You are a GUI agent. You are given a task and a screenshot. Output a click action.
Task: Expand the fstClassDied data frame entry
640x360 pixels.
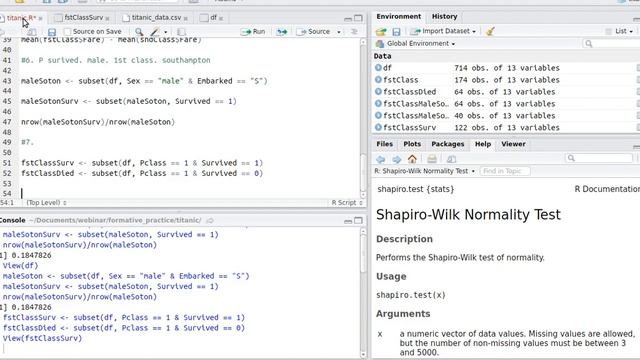378,91
